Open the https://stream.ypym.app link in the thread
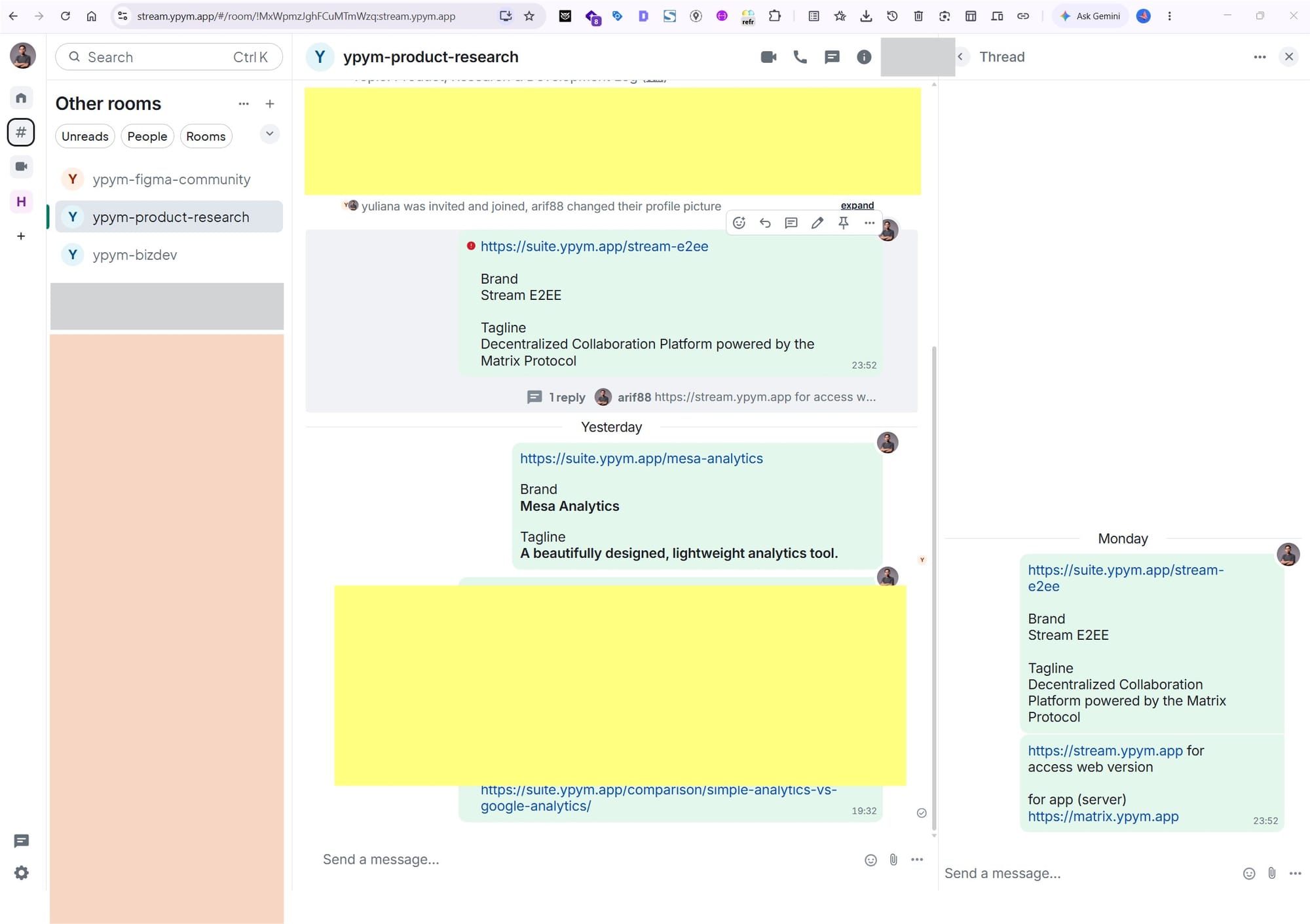This screenshot has width=1310, height=924. (x=1105, y=750)
